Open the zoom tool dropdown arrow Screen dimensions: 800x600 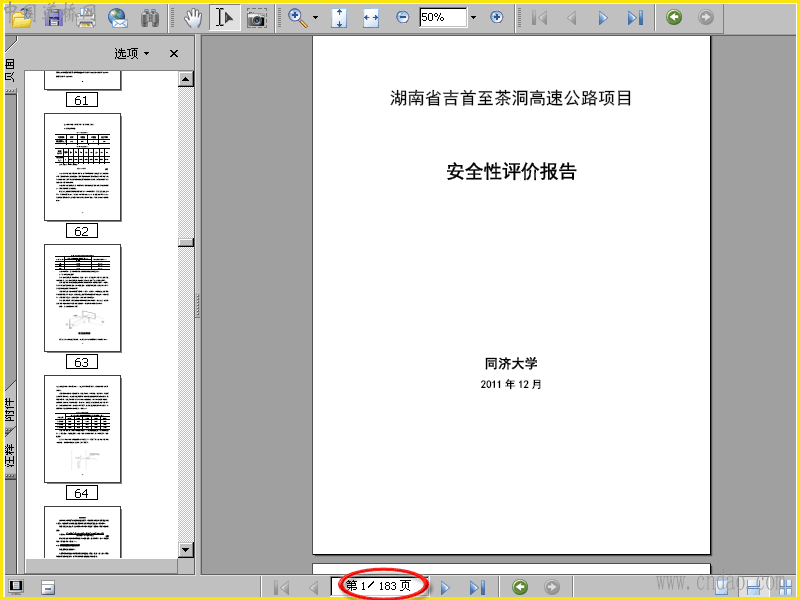click(x=315, y=18)
